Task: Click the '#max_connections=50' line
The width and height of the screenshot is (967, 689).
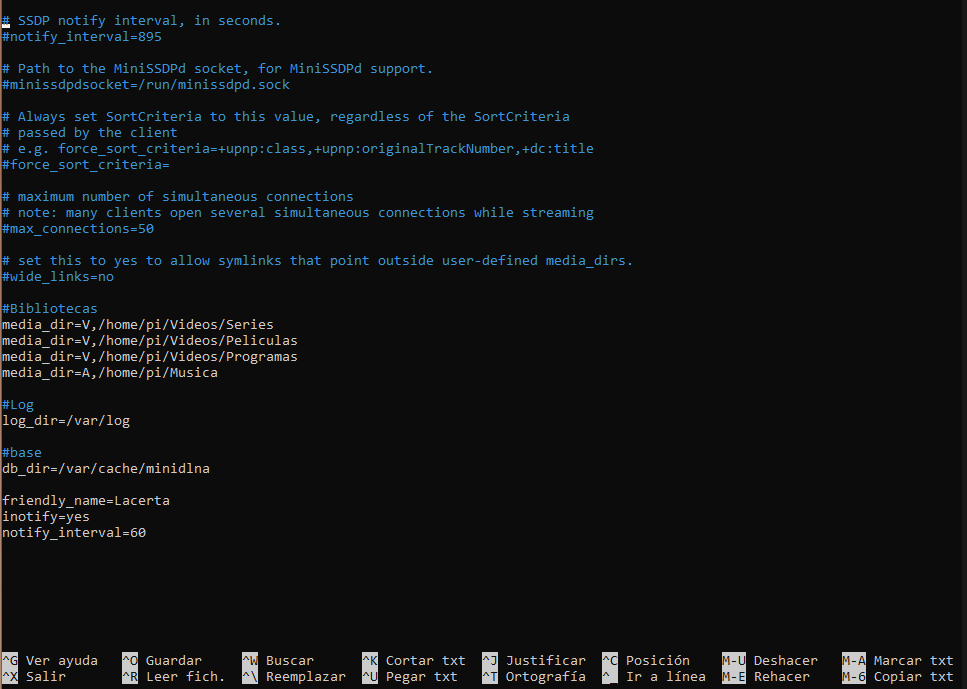Action: [78, 229]
